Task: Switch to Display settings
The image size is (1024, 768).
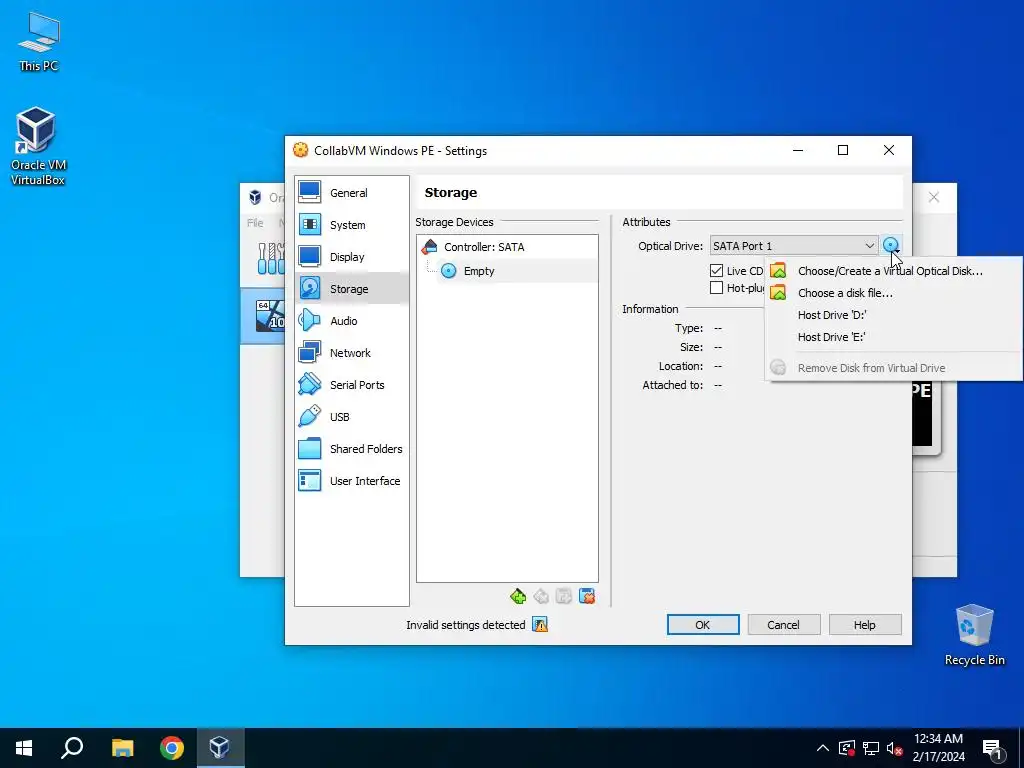Action: pos(351,257)
